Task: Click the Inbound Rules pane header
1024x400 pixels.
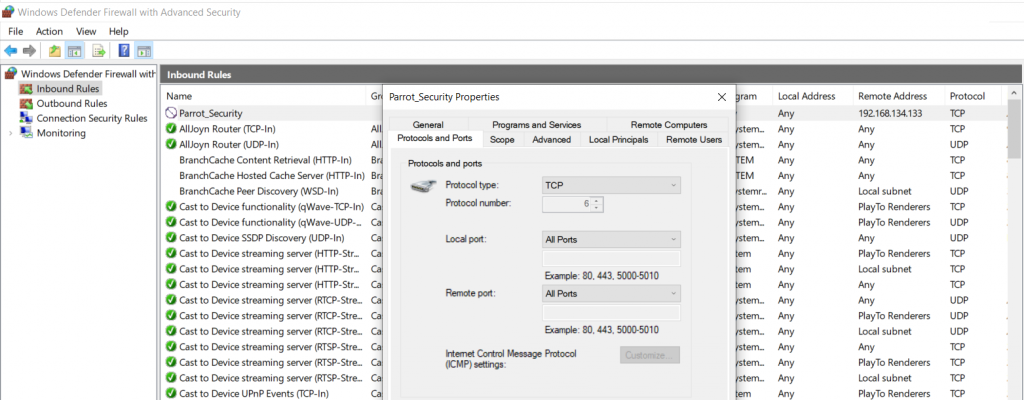Action: point(591,75)
